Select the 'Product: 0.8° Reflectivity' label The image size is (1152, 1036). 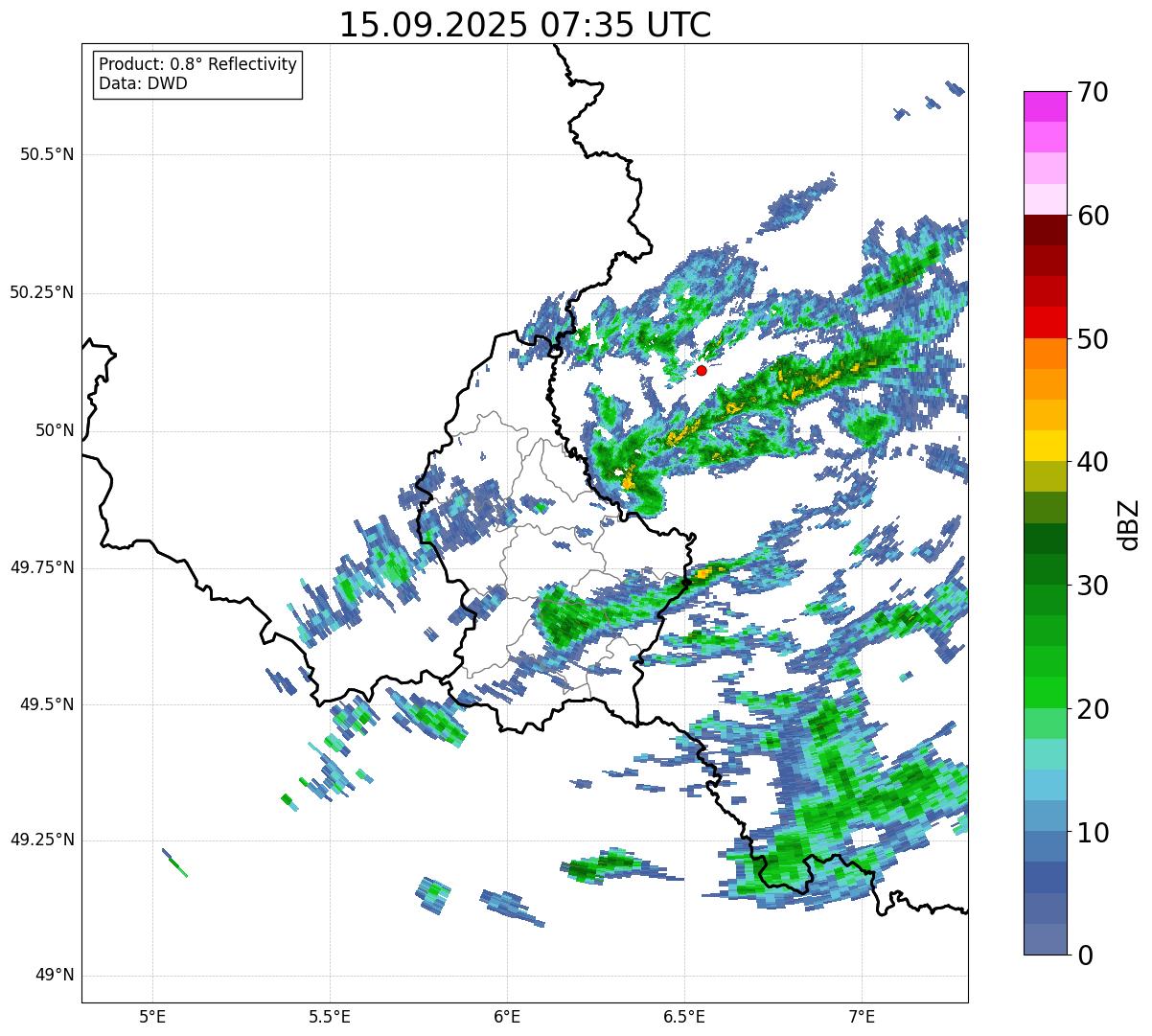[198, 64]
